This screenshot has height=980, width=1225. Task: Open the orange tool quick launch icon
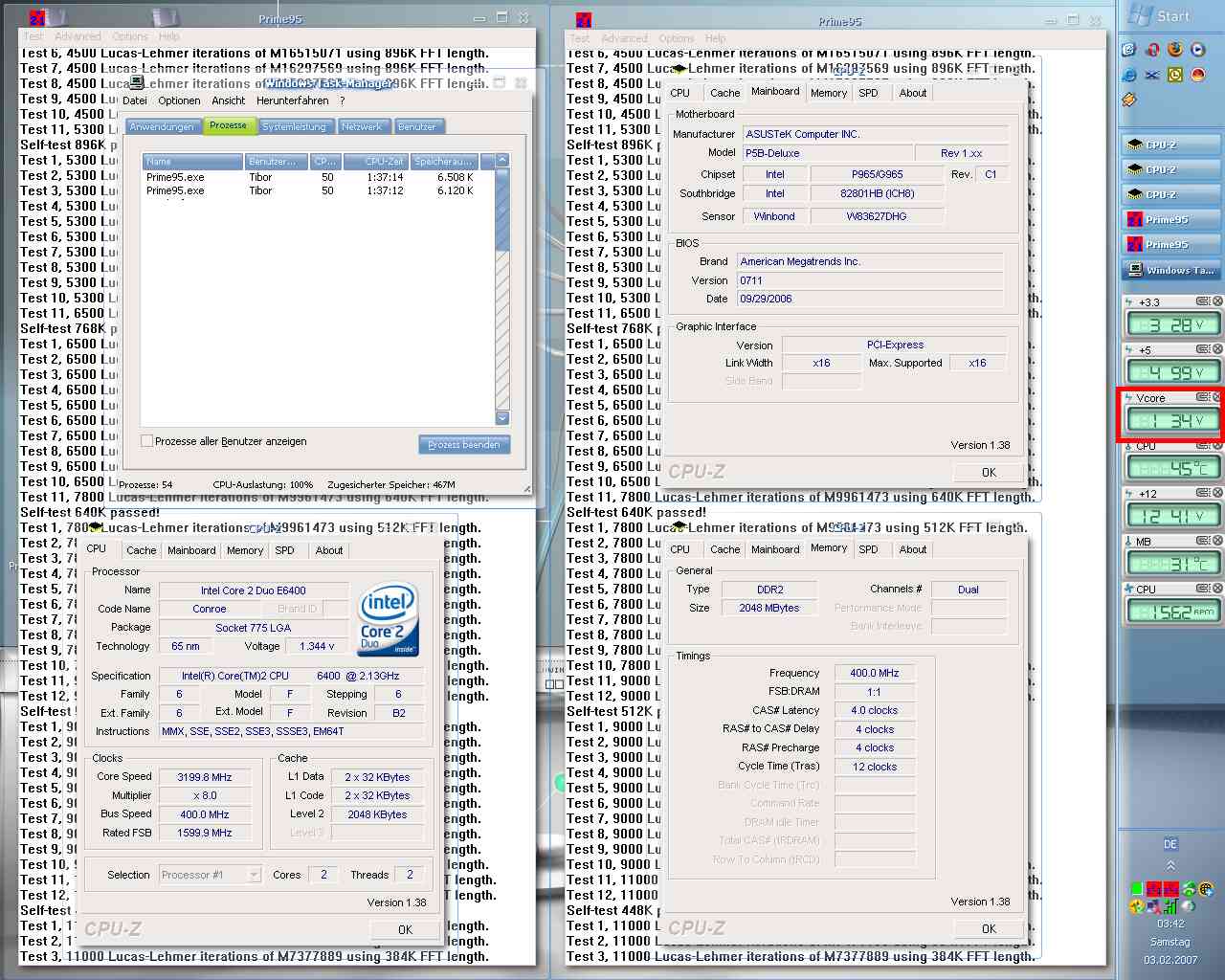(1128, 100)
